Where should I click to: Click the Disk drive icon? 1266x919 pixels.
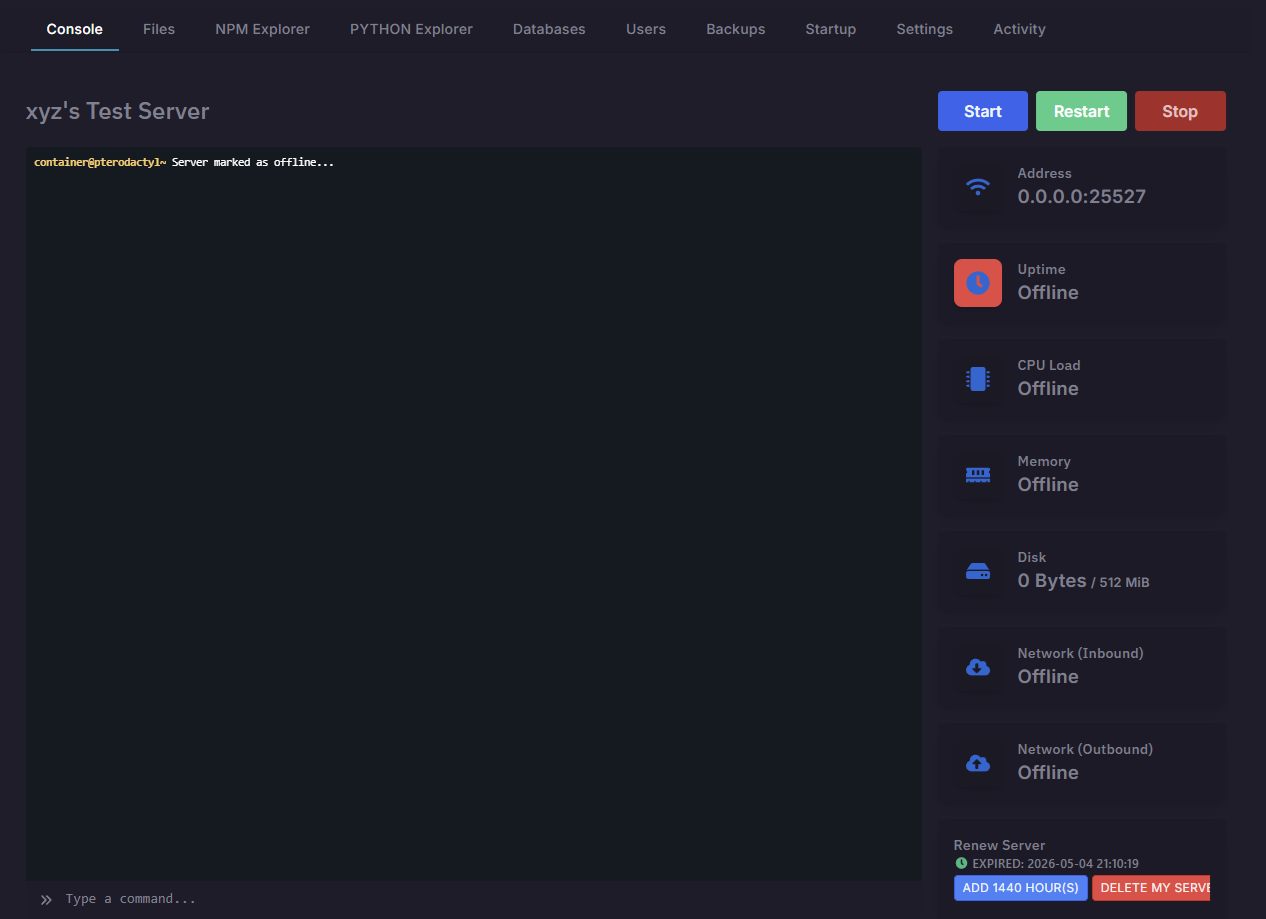pyautogui.click(x=977, y=571)
